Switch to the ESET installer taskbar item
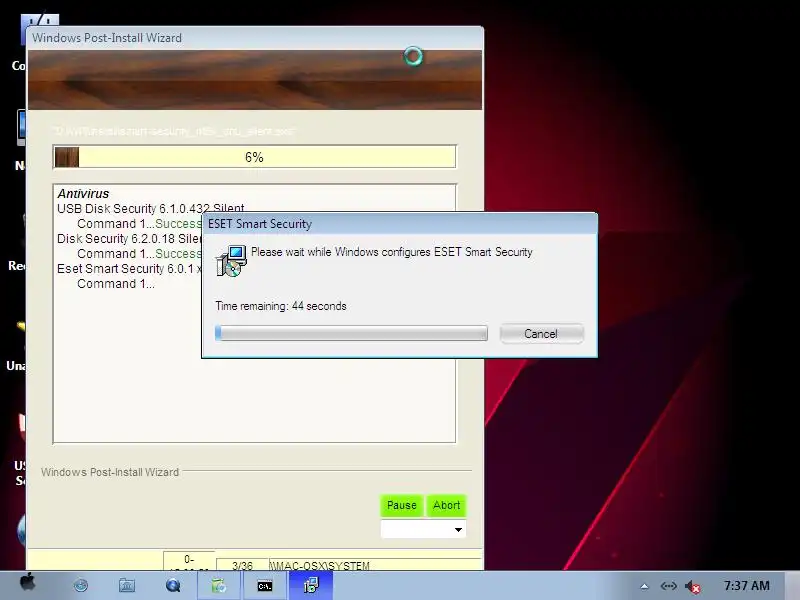Screen dimensions: 800x600 311,585
